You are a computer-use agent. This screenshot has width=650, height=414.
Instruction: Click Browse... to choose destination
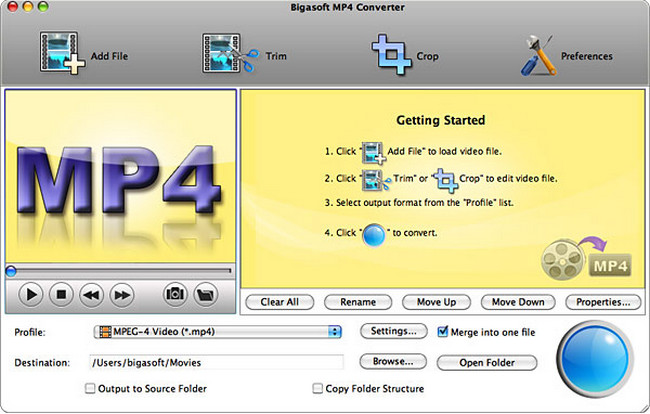pos(393,362)
